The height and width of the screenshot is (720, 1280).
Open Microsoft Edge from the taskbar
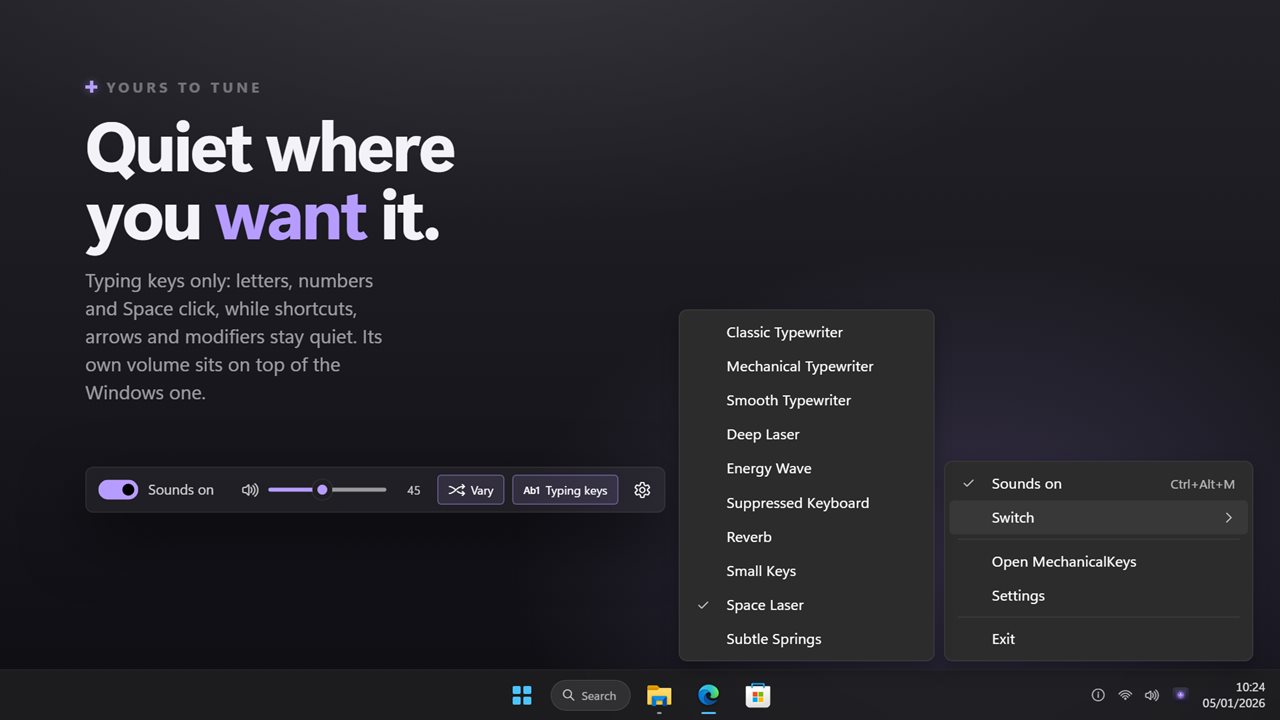(708, 695)
